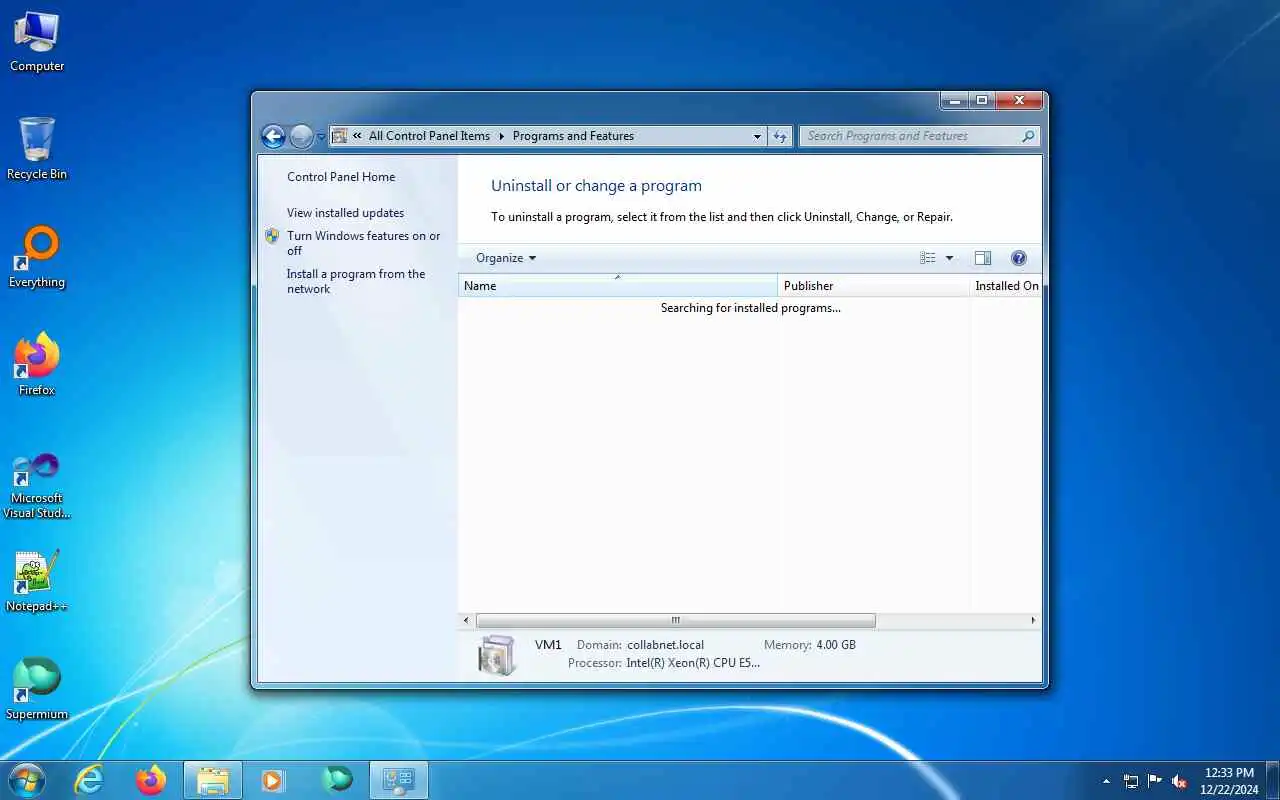Click the Forward navigation arrow
This screenshot has width=1280, height=800.
tap(301, 136)
